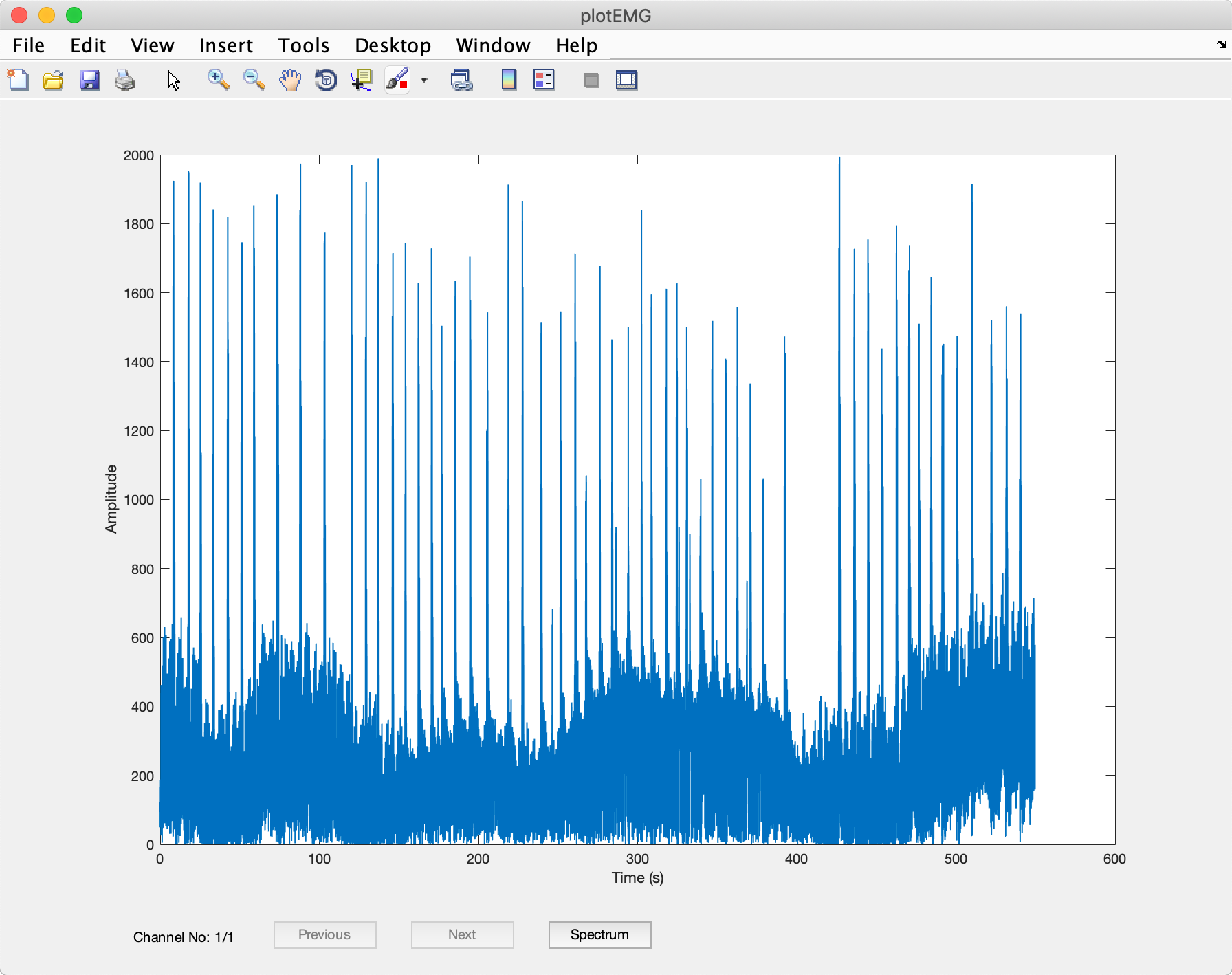Click the 600 x-axis tick label

[x=1114, y=859]
